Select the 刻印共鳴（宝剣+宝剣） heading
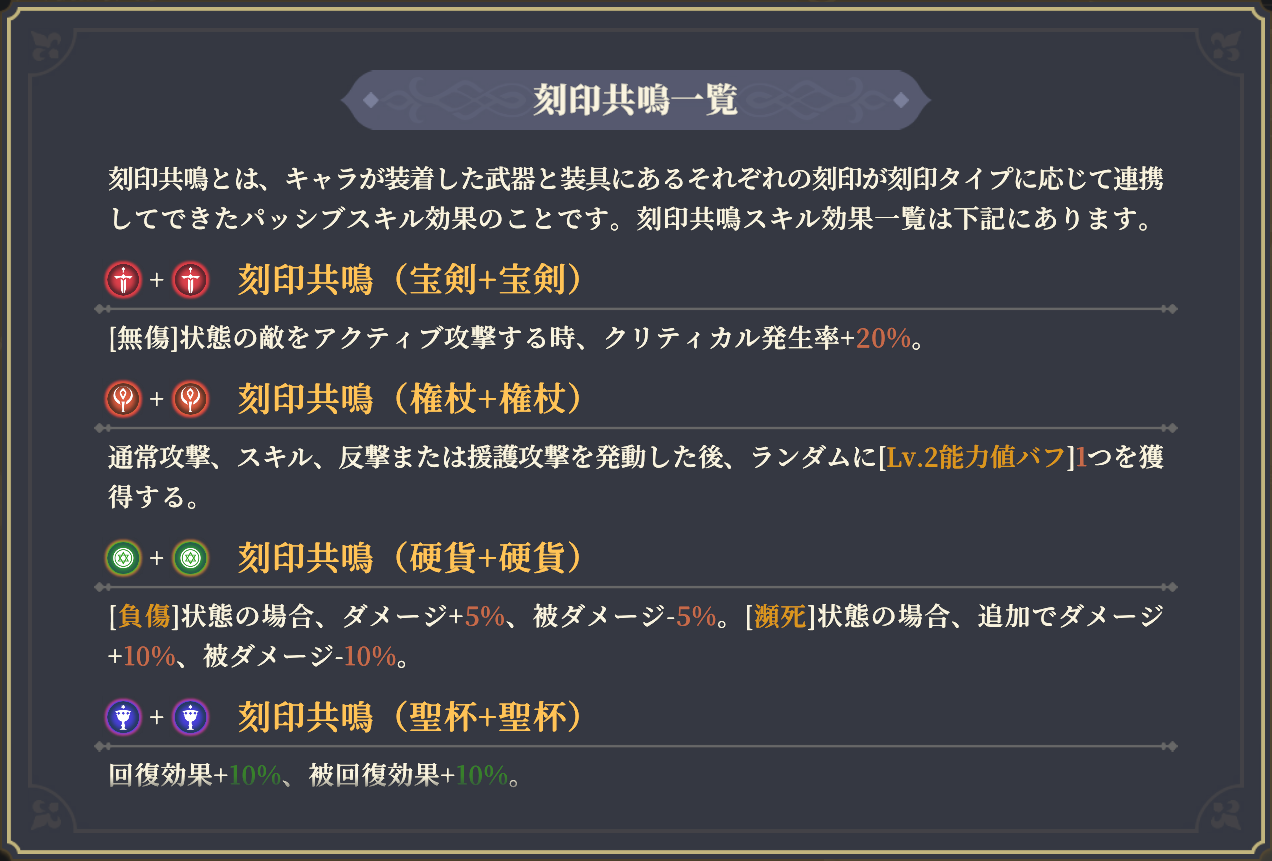The height and width of the screenshot is (861, 1272). tap(410, 281)
